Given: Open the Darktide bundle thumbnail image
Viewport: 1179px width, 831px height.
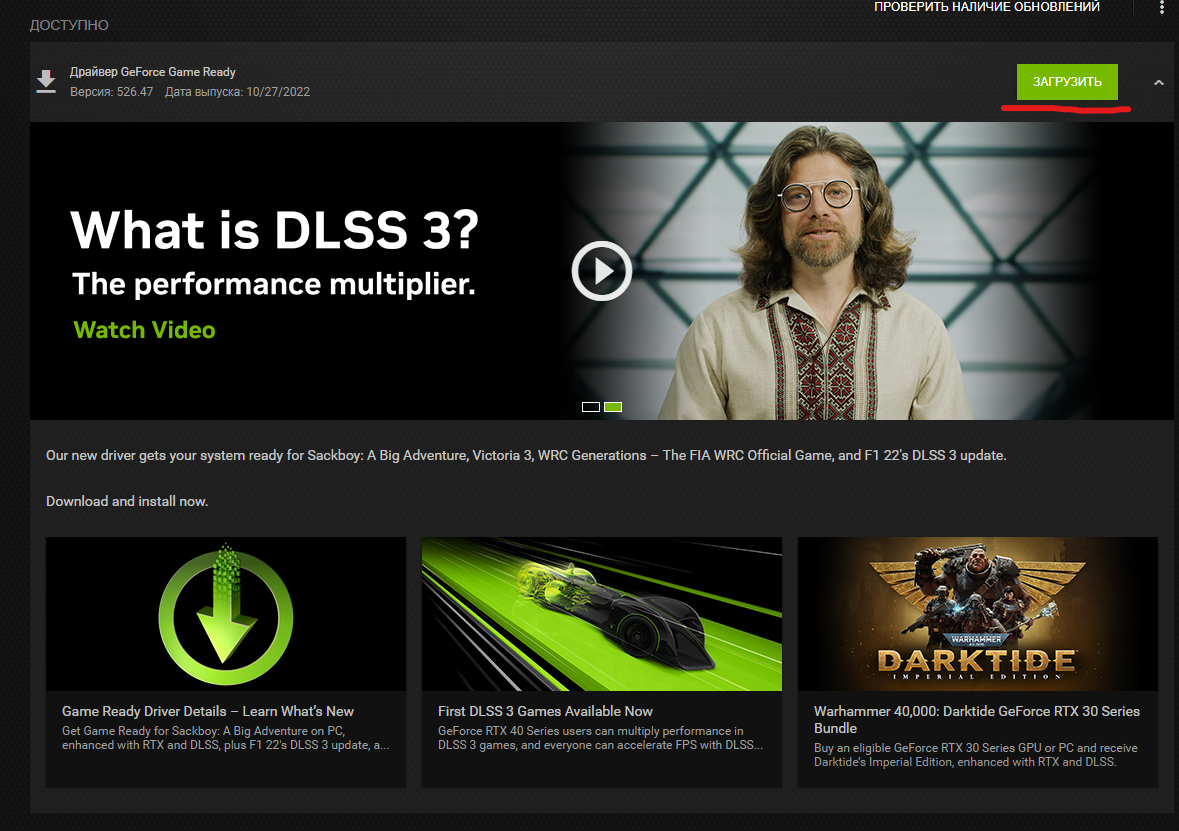Looking at the screenshot, I should pos(977,614).
